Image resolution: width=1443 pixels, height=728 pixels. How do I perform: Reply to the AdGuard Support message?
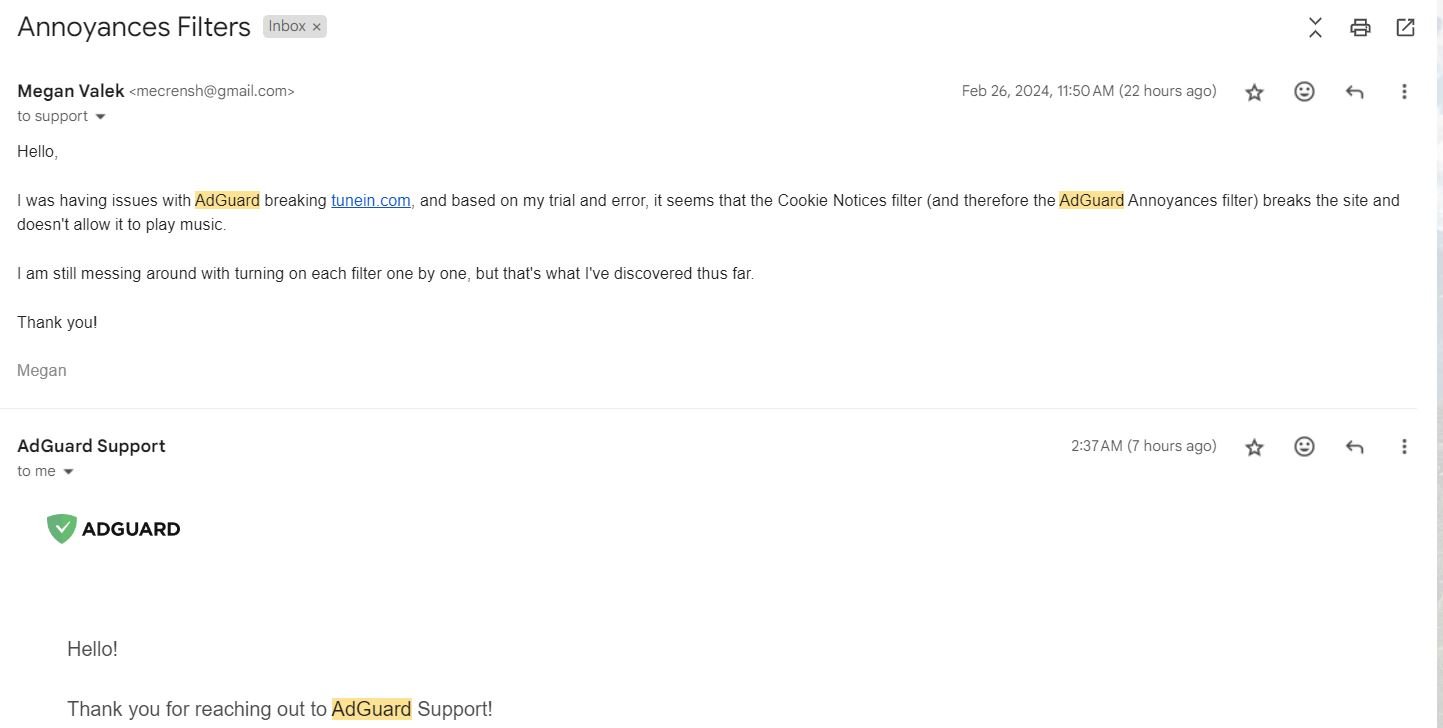tap(1354, 447)
